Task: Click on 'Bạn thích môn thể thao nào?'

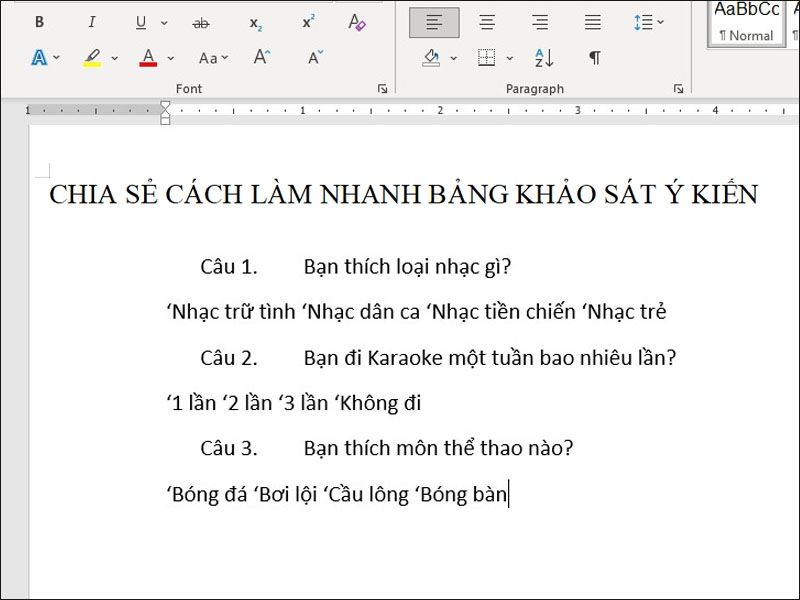Action: coord(438,448)
